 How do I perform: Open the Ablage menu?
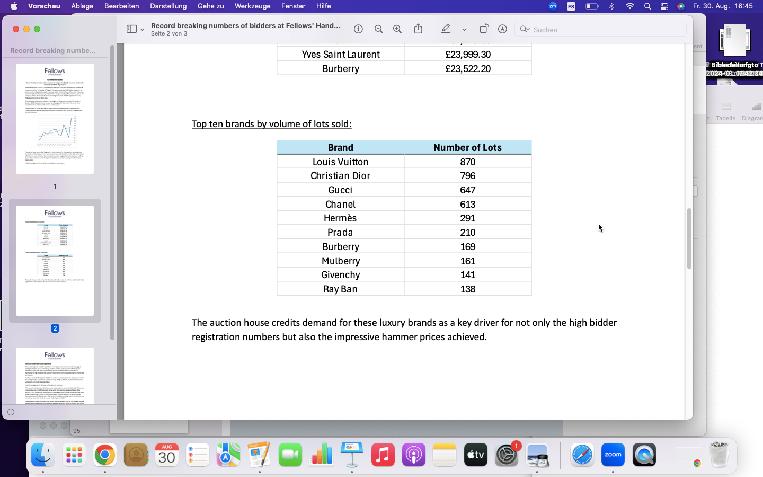click(x=82, y=6)
